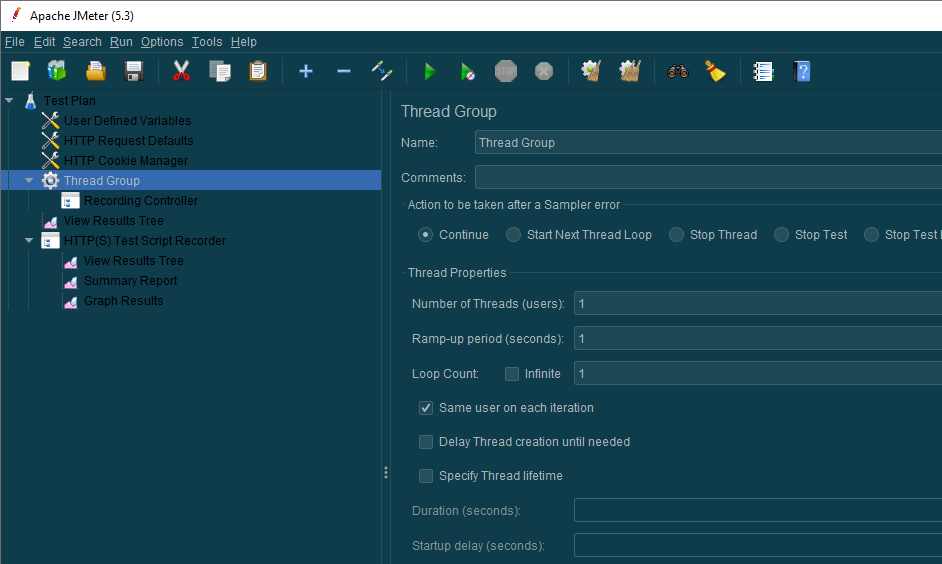Select HTTP Cookie Manager node
The image size is (942, 564).
tap(115, 160)
